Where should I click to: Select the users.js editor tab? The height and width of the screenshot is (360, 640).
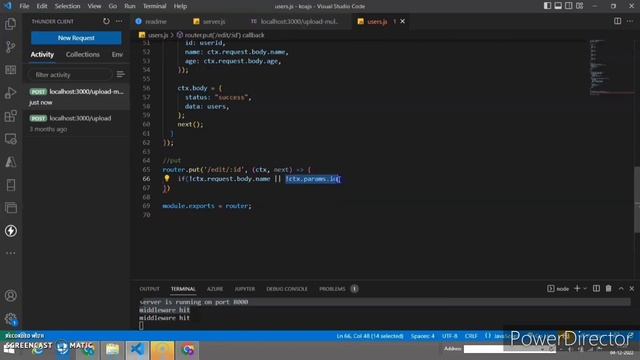(377, 21)
